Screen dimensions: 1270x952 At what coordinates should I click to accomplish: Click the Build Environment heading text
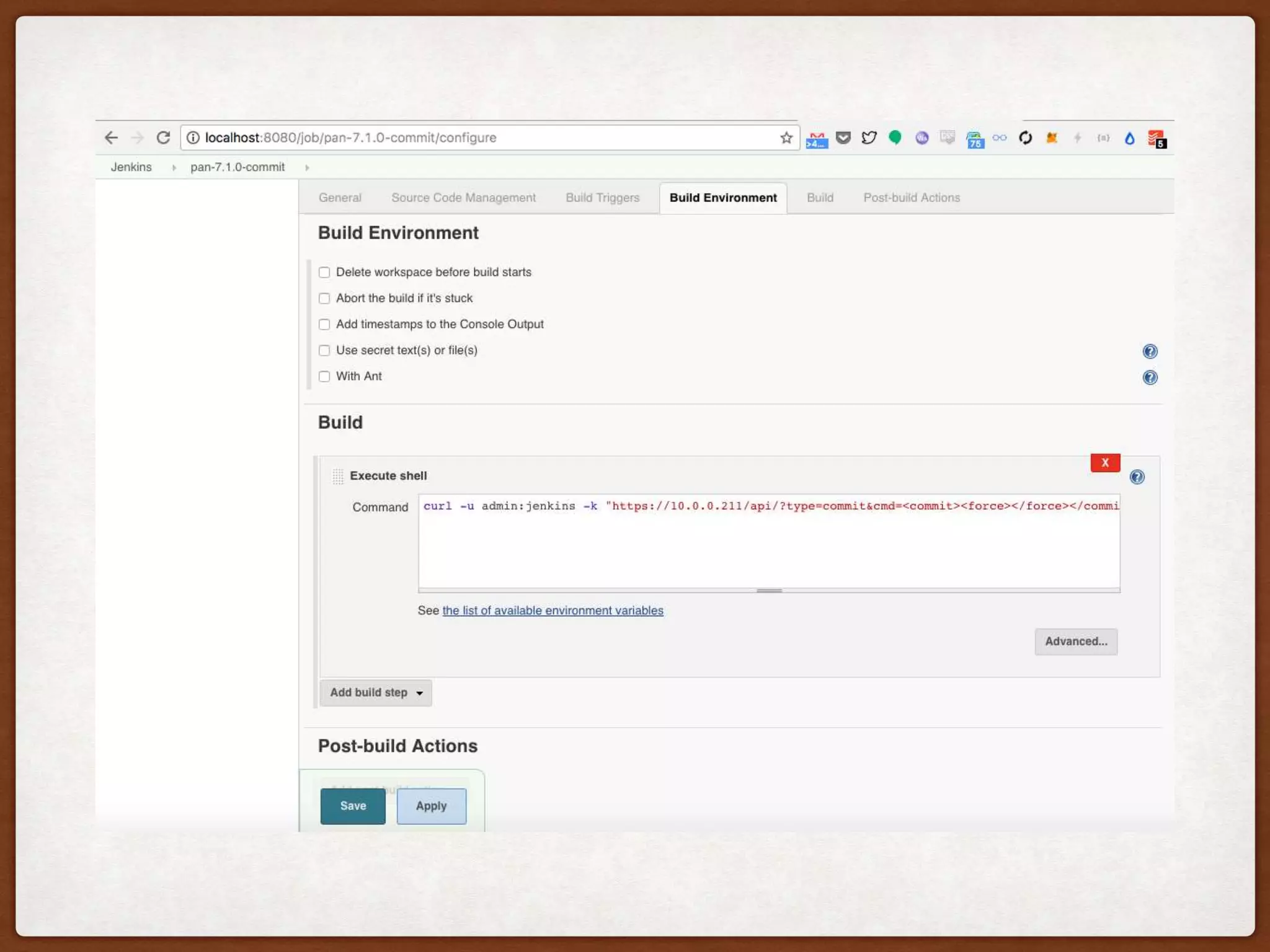click(398, 233)
